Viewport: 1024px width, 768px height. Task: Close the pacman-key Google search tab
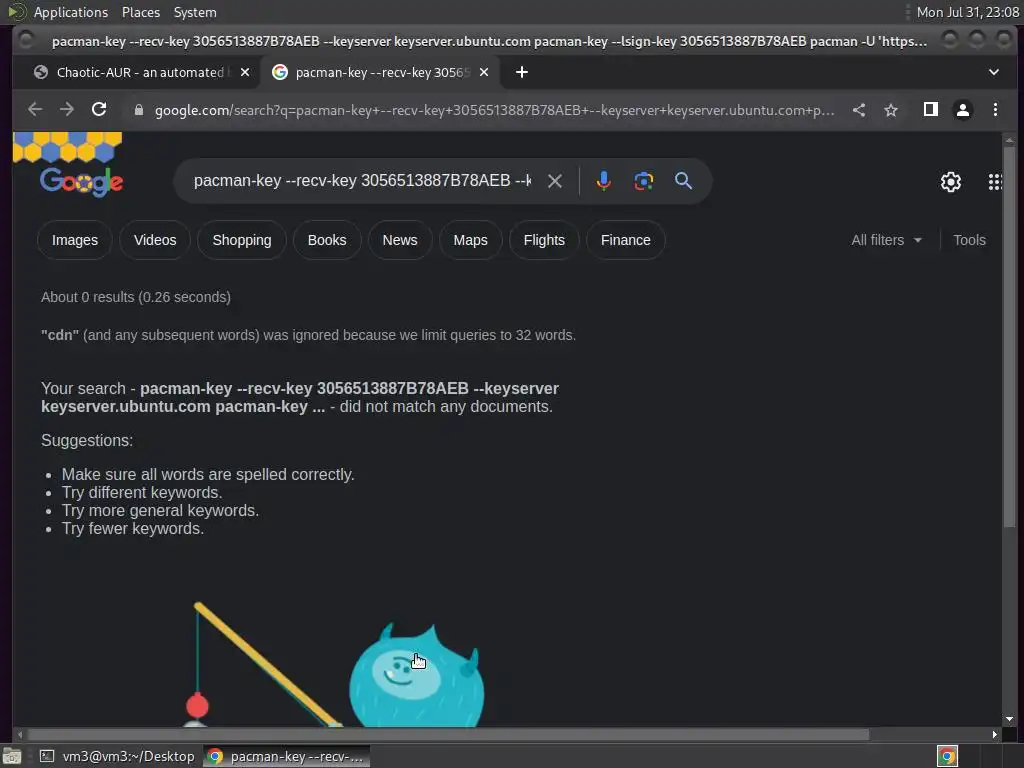point(484,72)
